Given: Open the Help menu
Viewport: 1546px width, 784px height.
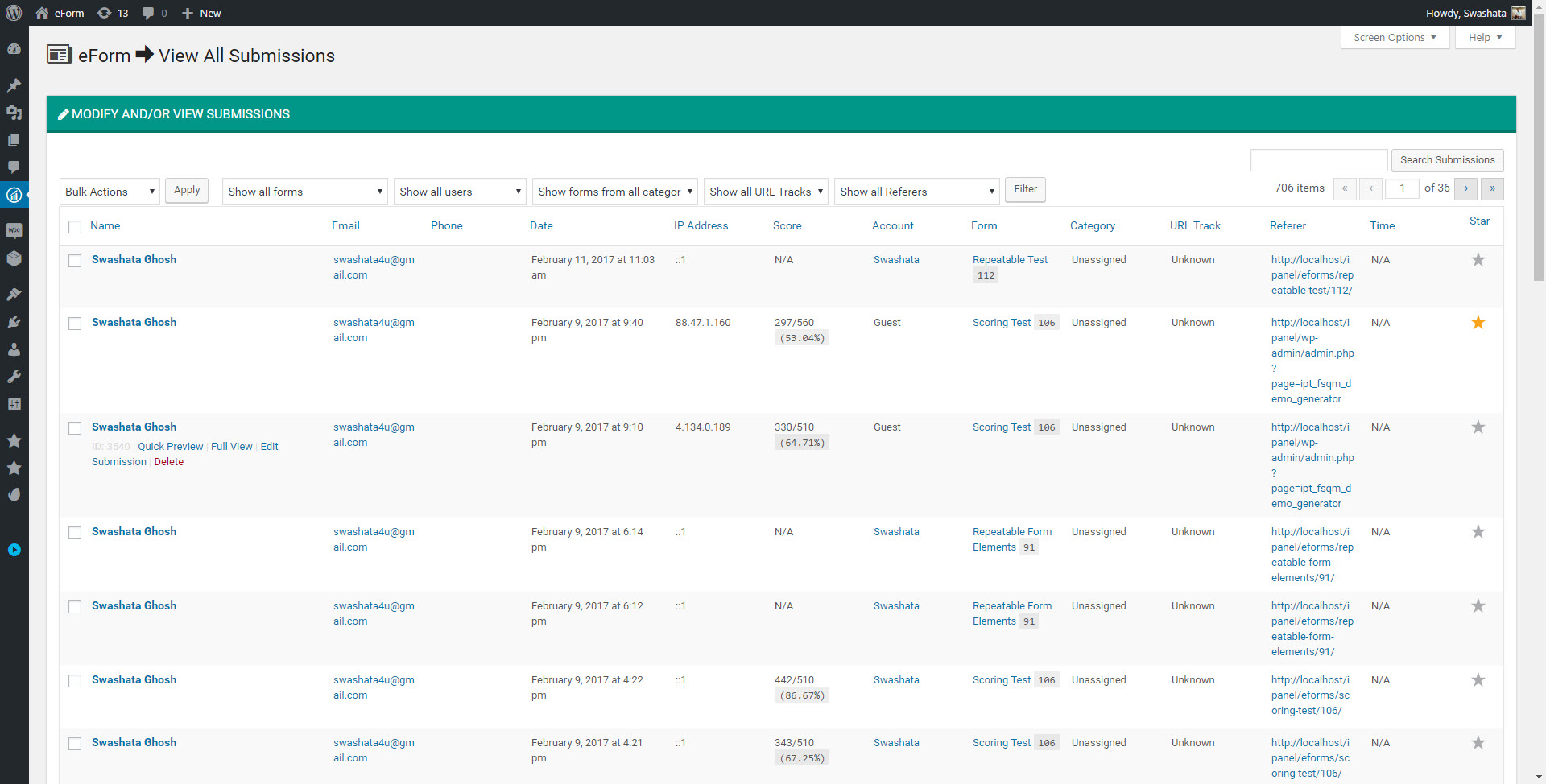Looking at the screenshot, I should point(1484,37).
